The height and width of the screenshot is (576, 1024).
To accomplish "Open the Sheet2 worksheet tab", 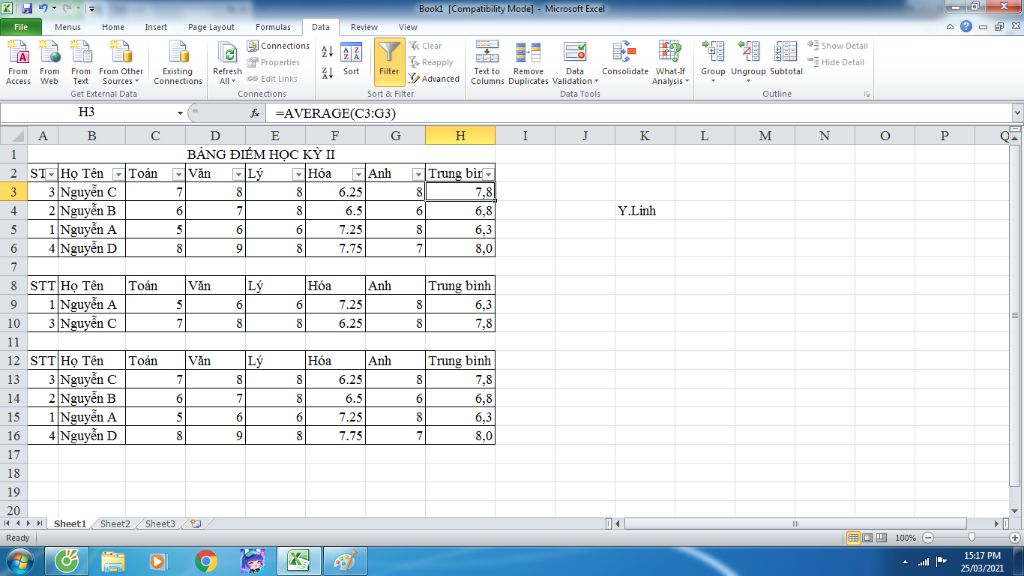I will [115, 524].
